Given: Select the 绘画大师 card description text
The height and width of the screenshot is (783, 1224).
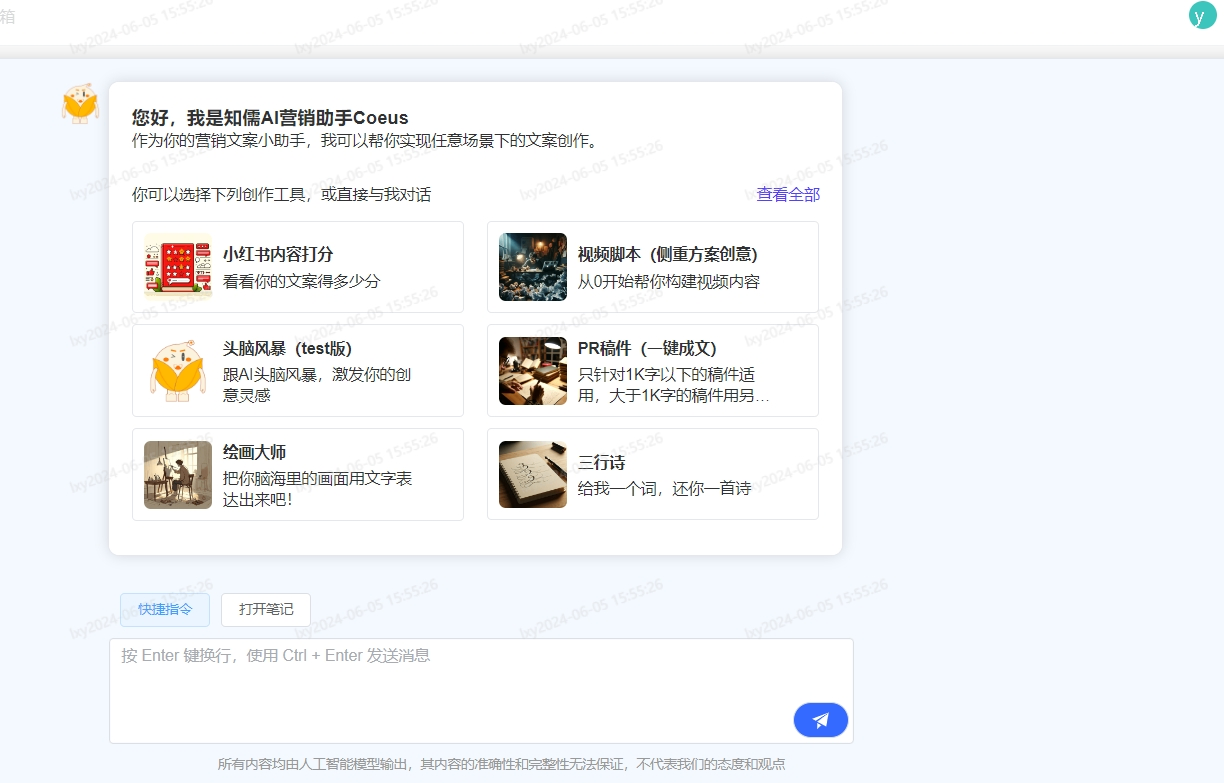Looking at the screenshot, I should [317, 489].
